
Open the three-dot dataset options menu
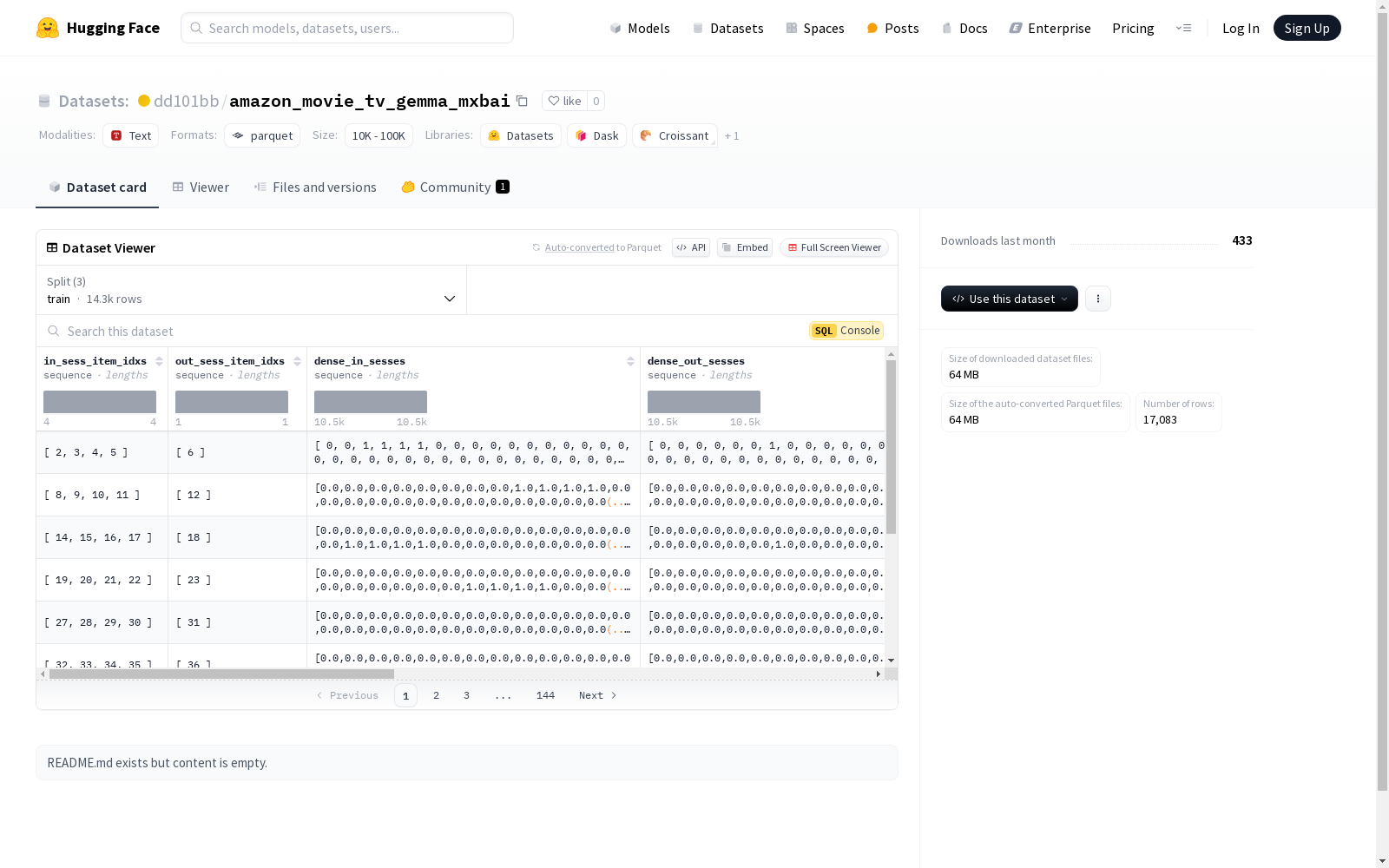tap(1098, 299)
